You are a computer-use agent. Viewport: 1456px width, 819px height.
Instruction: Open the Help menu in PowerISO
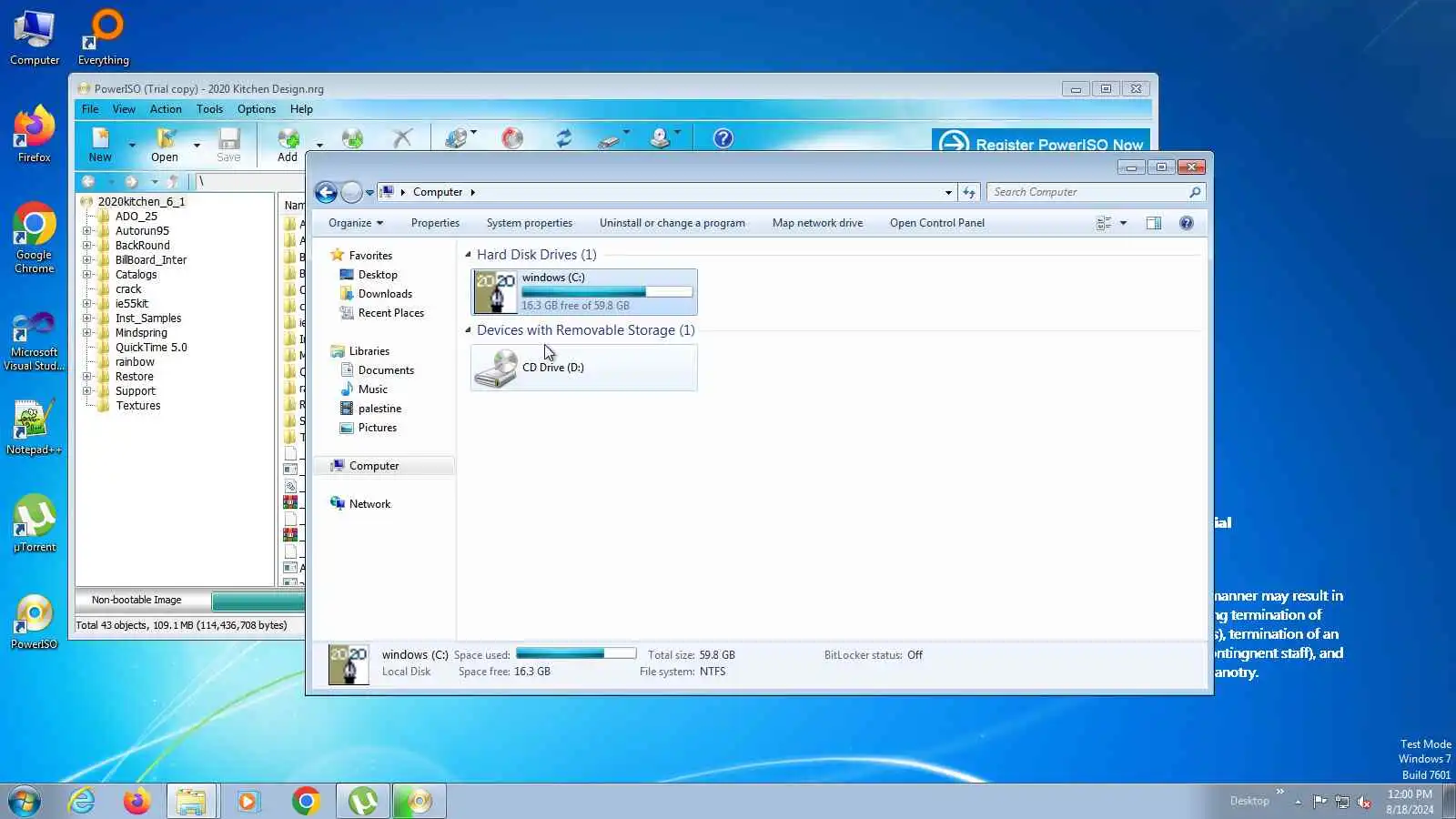[x=301, y=109]
